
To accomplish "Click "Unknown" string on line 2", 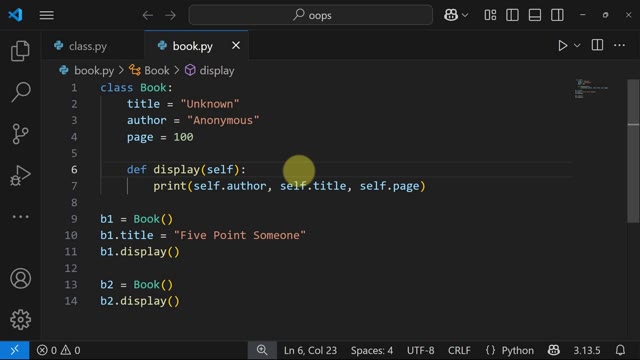I will (210, 104).
